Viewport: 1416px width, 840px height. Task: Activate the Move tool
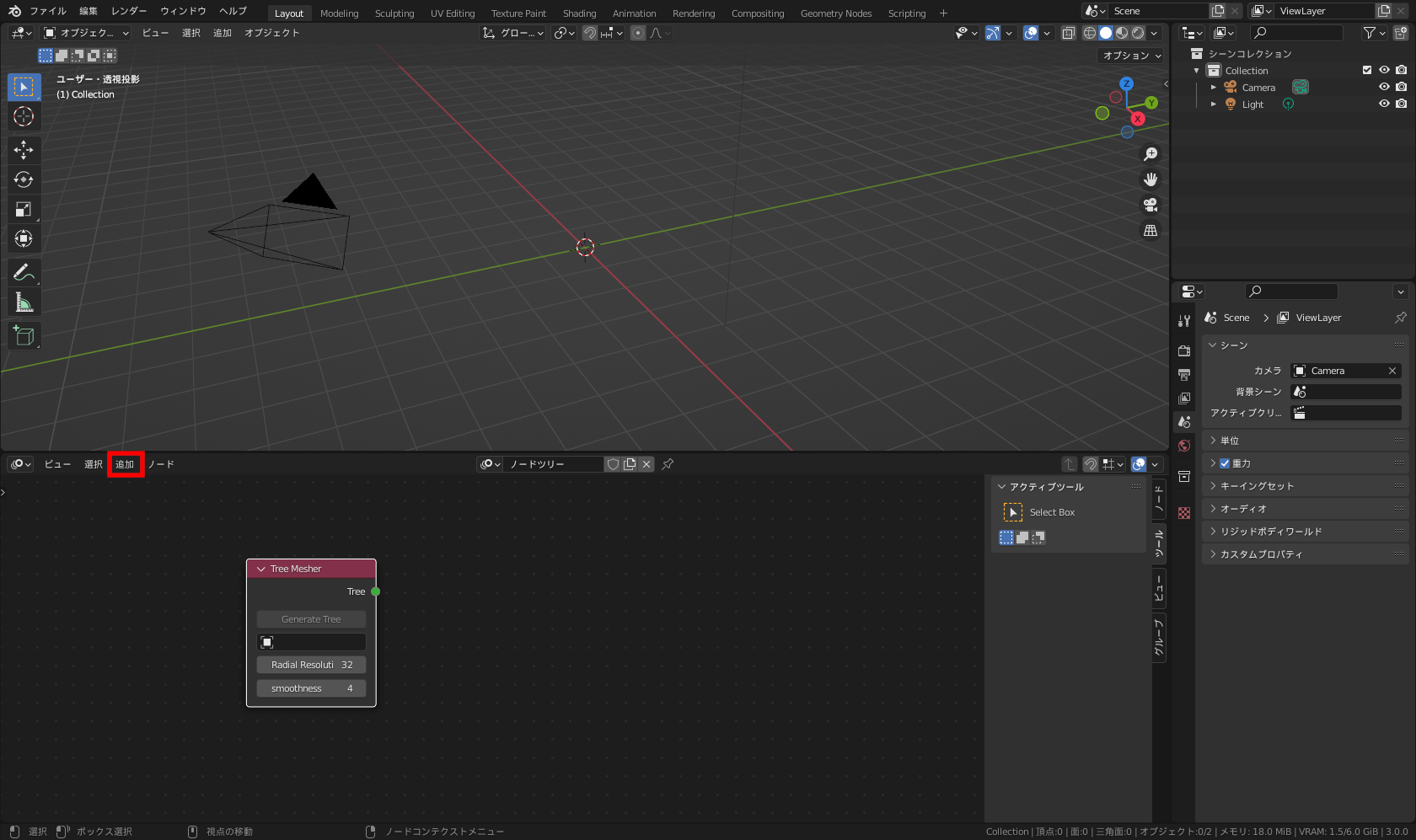click(24, 150)
